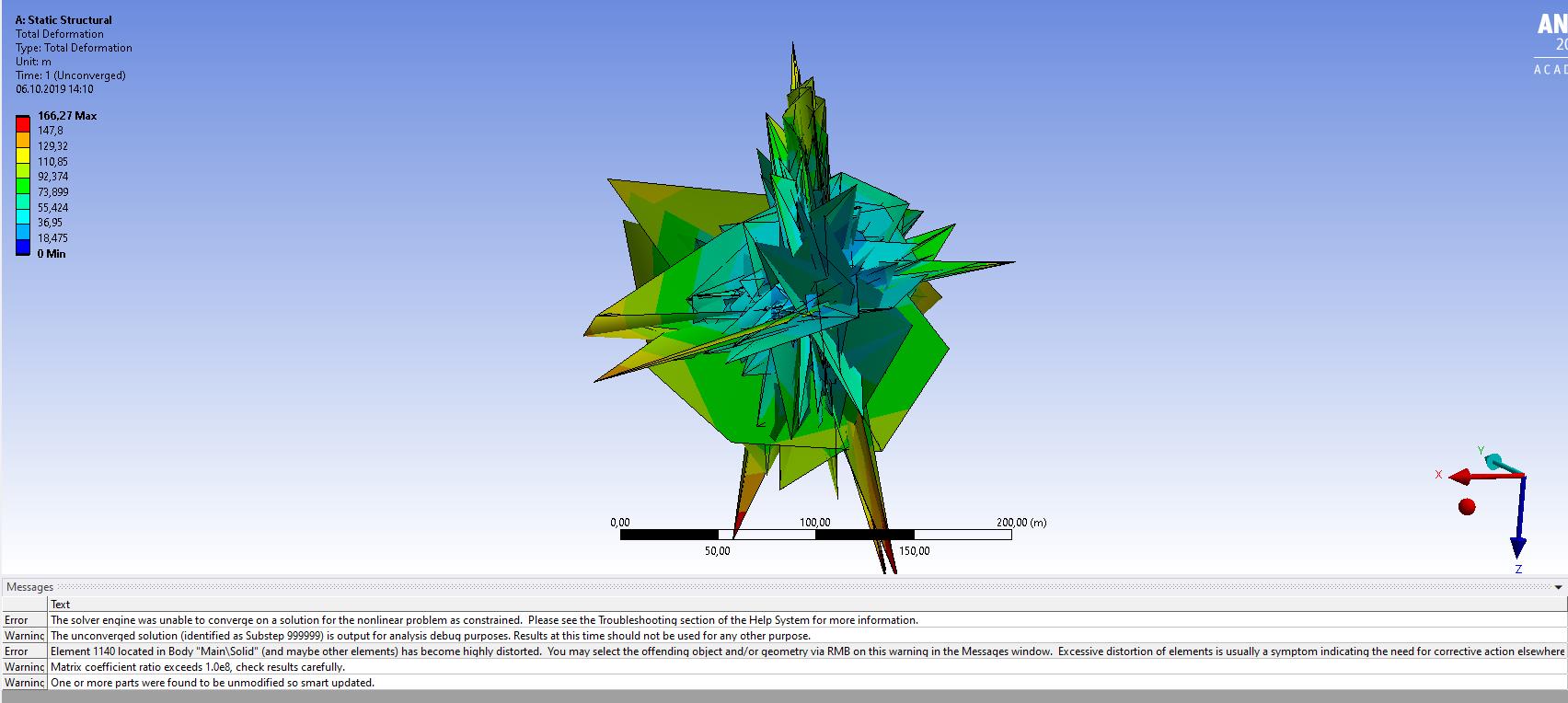The image size is (1568, 703).
Task: Click the red isometric view sphere near triad
Action: [1467, 506]
